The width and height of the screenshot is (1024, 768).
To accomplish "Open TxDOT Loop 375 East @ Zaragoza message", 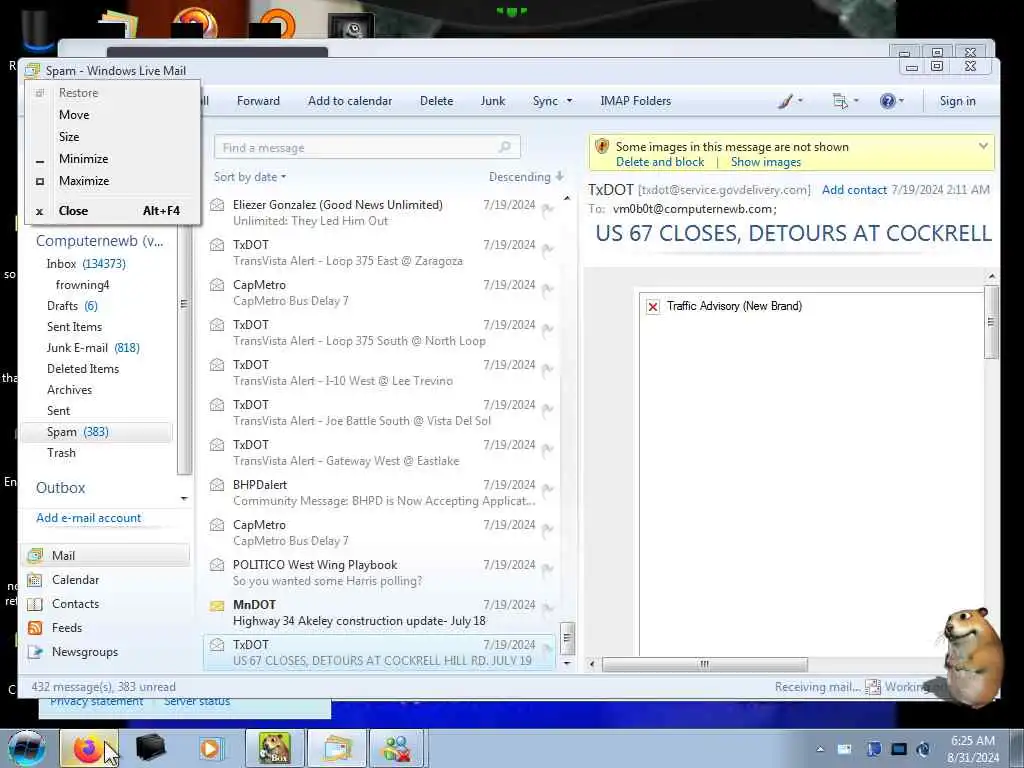I will click(381, 253).
